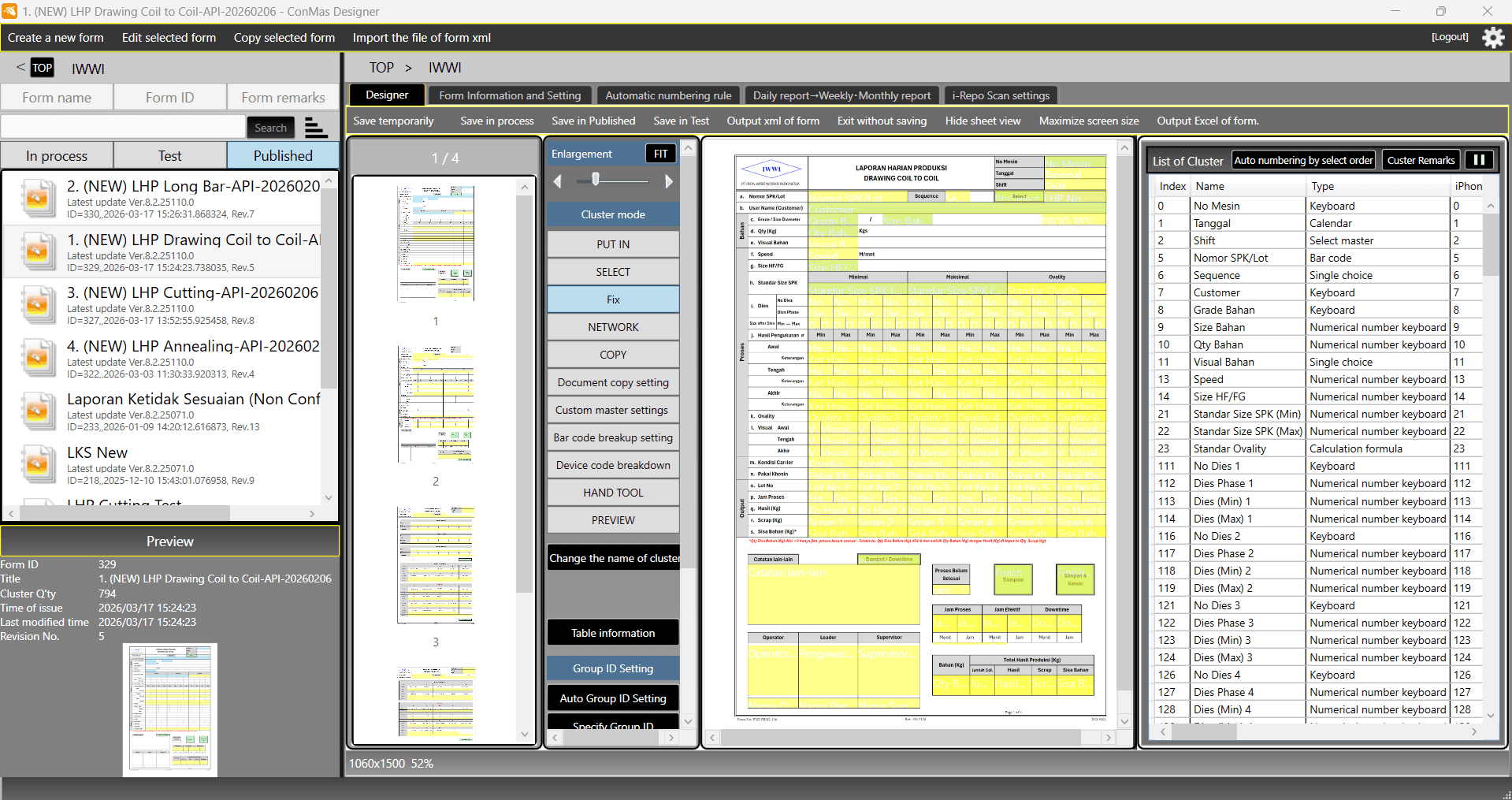Open i-Repo Scan settings tab
1512x800 pixels.
point(1001,95)
